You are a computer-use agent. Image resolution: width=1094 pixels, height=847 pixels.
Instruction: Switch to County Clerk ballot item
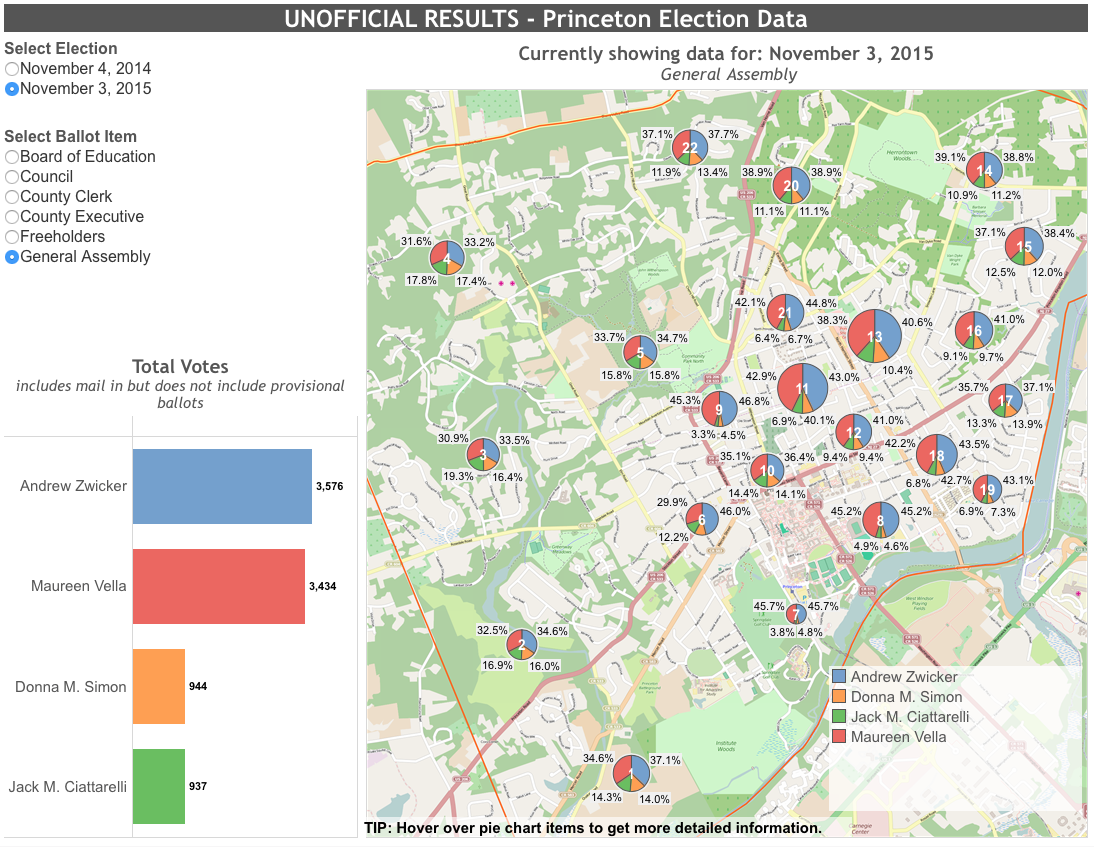[12, 197]
